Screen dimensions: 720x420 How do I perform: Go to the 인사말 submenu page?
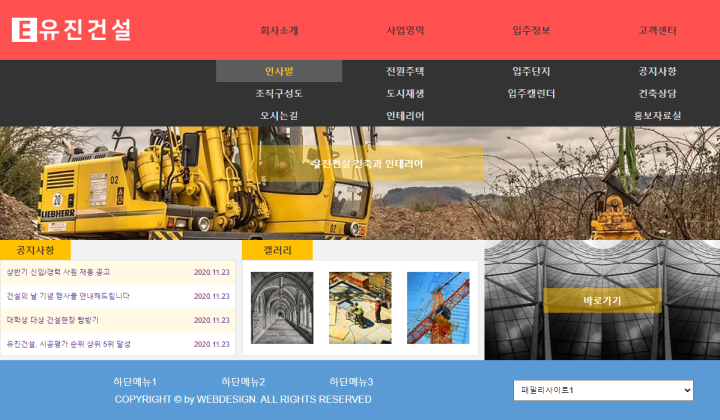[279, 71]
